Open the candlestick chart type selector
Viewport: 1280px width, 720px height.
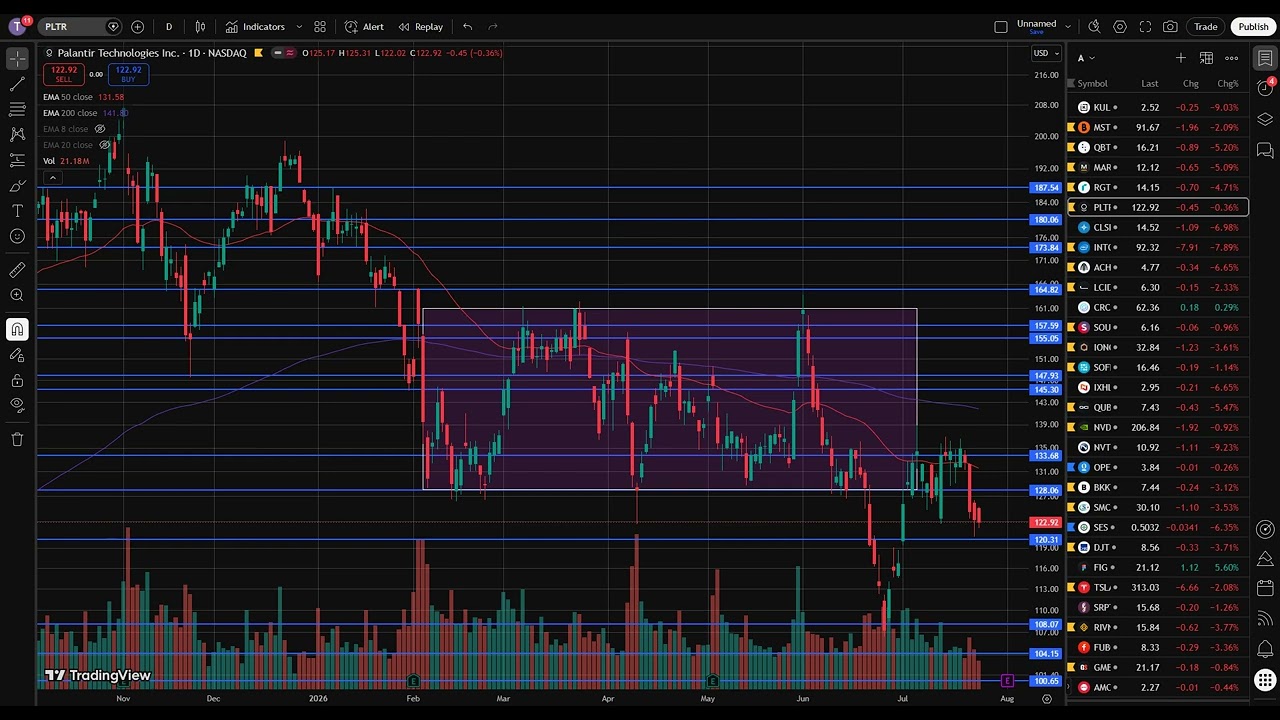[x=201, y=27]
